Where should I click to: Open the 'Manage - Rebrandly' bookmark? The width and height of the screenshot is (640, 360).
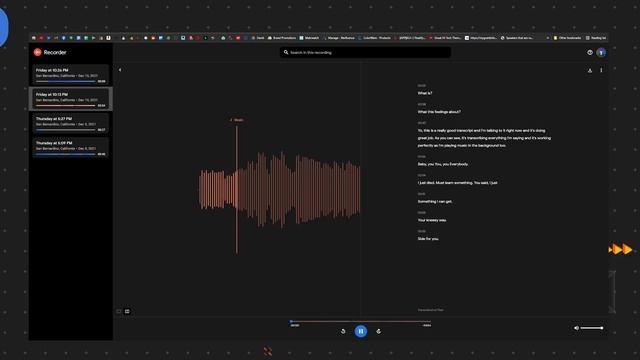[x=338, y=38]
